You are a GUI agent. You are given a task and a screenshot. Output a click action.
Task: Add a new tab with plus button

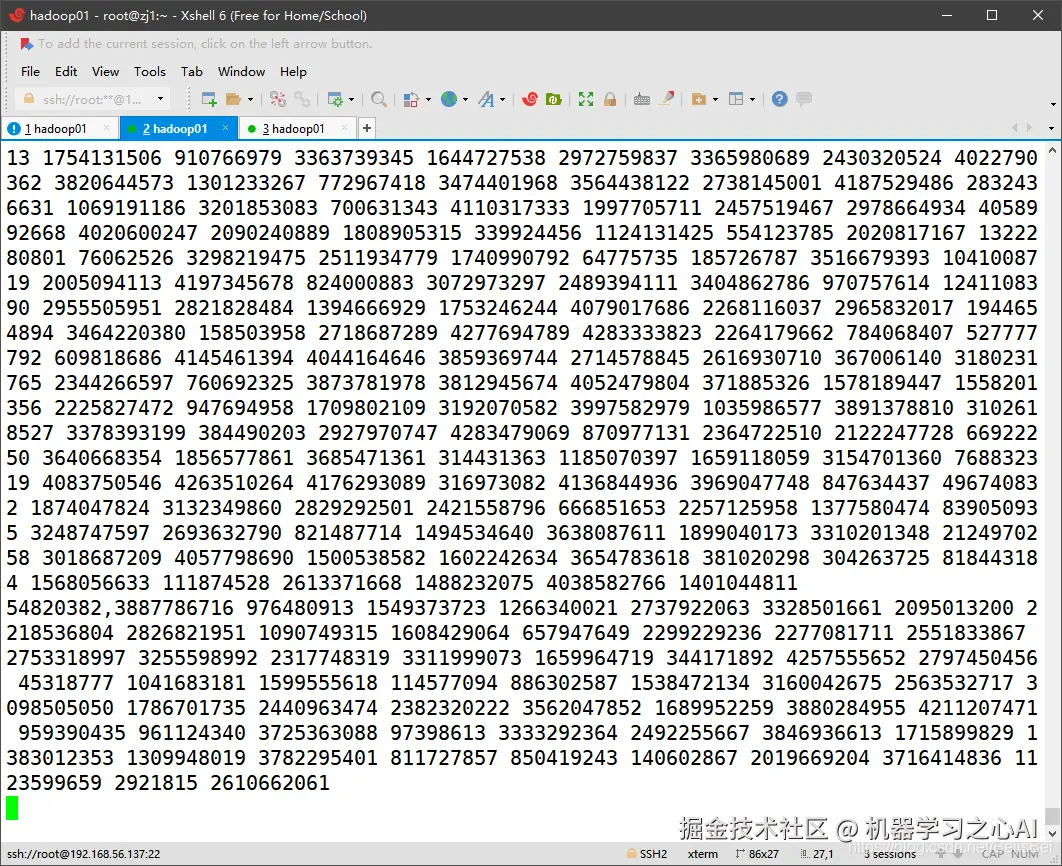point(366,128)
